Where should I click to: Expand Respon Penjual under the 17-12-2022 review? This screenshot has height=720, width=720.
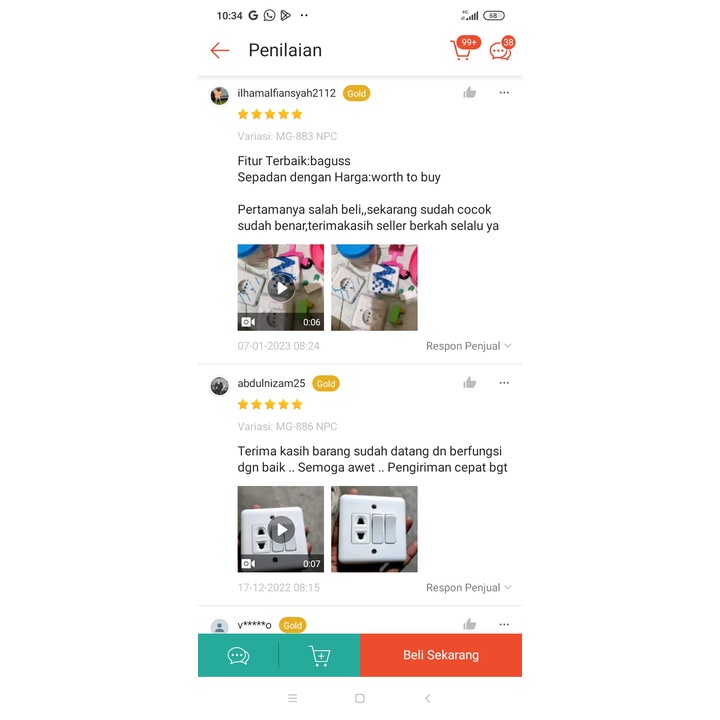coord(468,588)
